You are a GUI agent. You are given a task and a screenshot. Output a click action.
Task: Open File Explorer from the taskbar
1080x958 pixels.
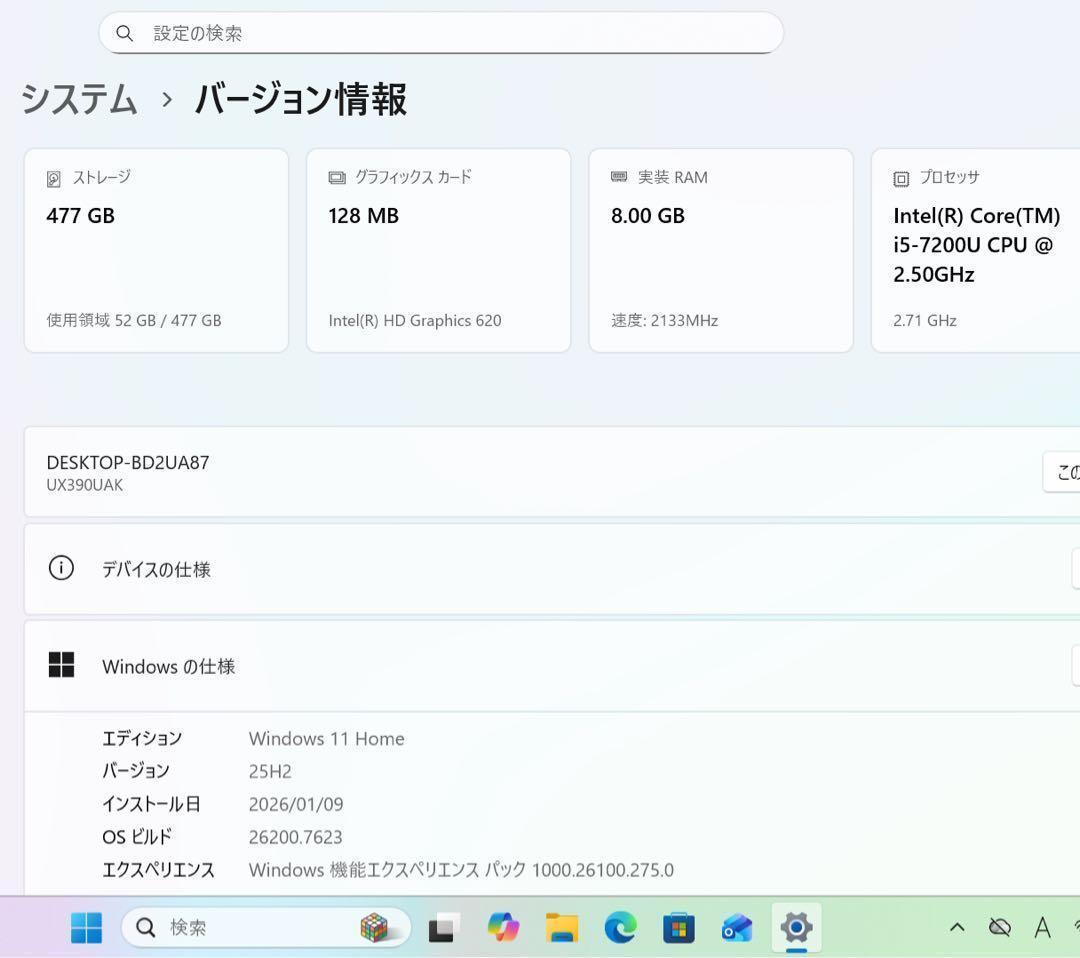(562, 928)
